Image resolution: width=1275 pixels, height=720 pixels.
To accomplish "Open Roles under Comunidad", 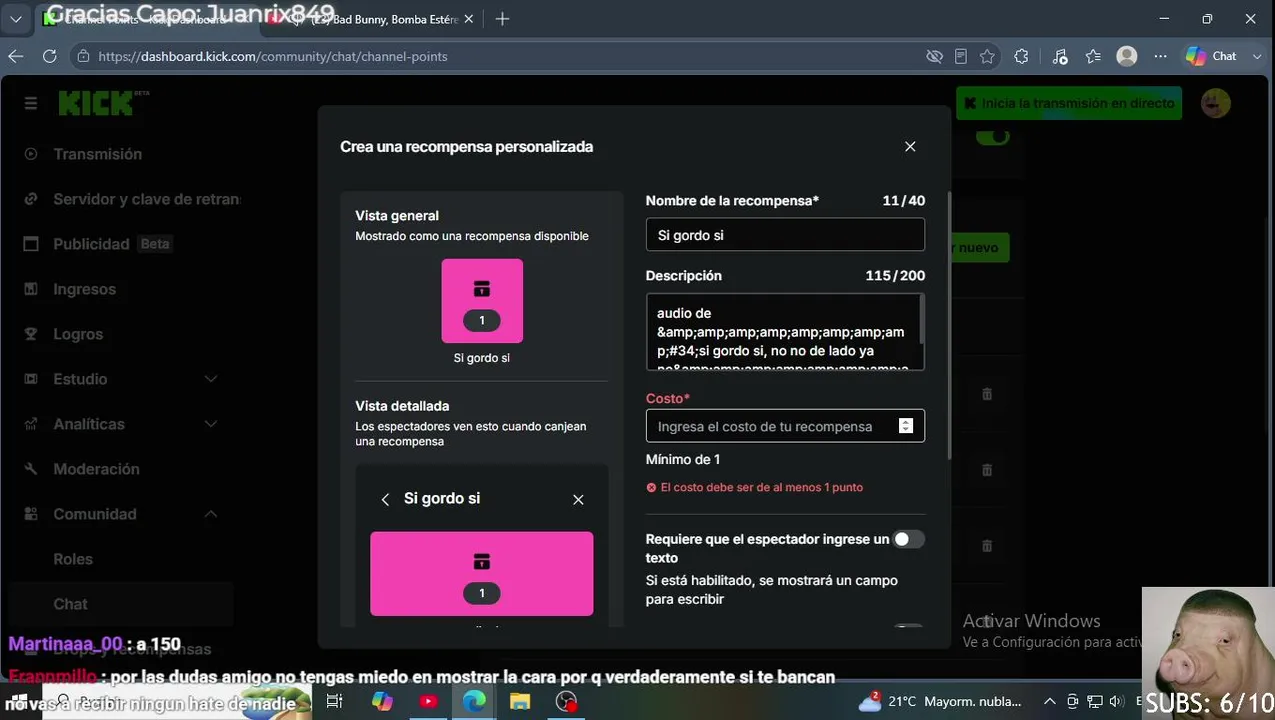I will 73,559.
